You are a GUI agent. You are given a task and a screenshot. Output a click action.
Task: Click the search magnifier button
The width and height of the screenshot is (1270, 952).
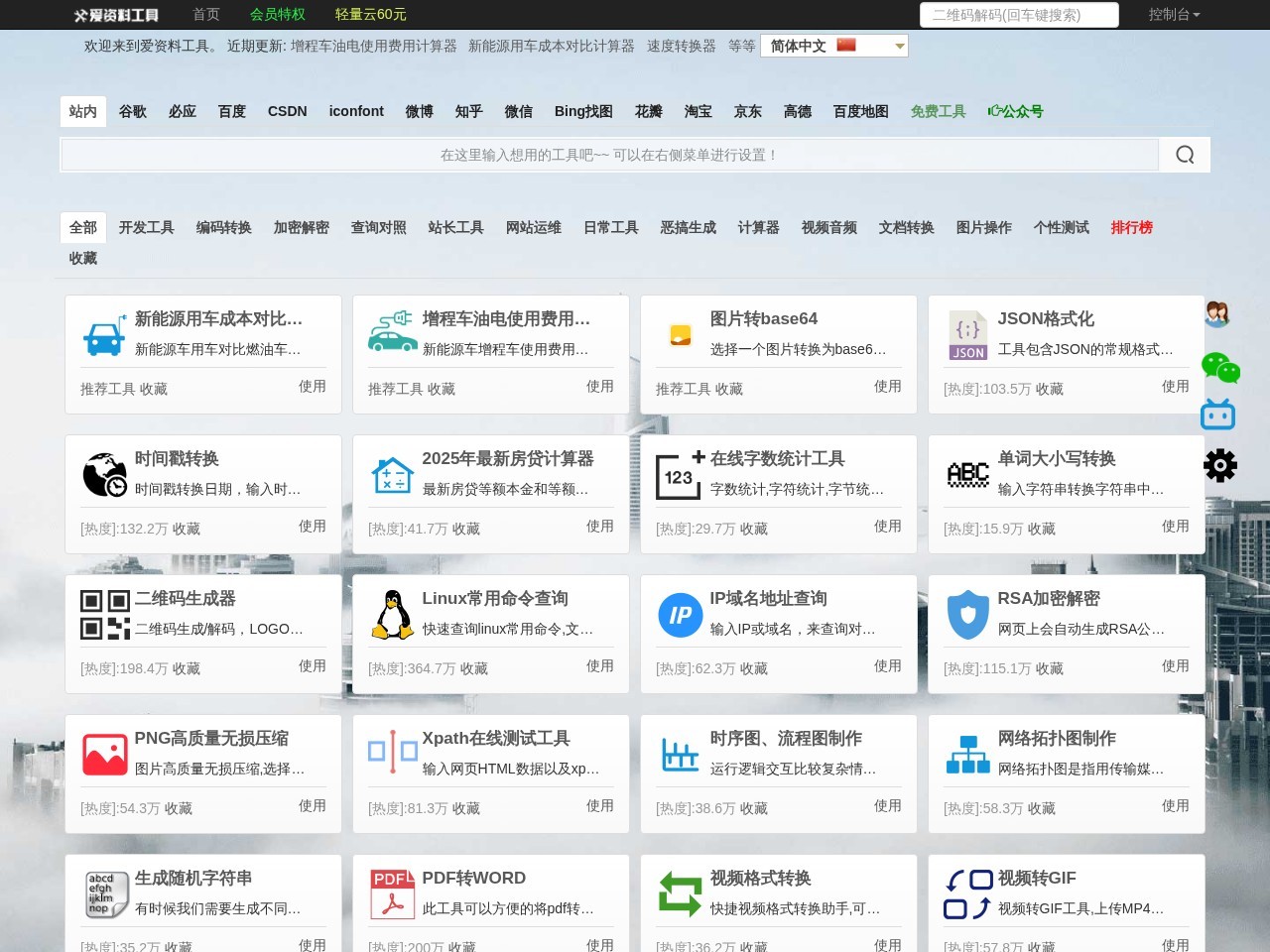[1185, 155]
